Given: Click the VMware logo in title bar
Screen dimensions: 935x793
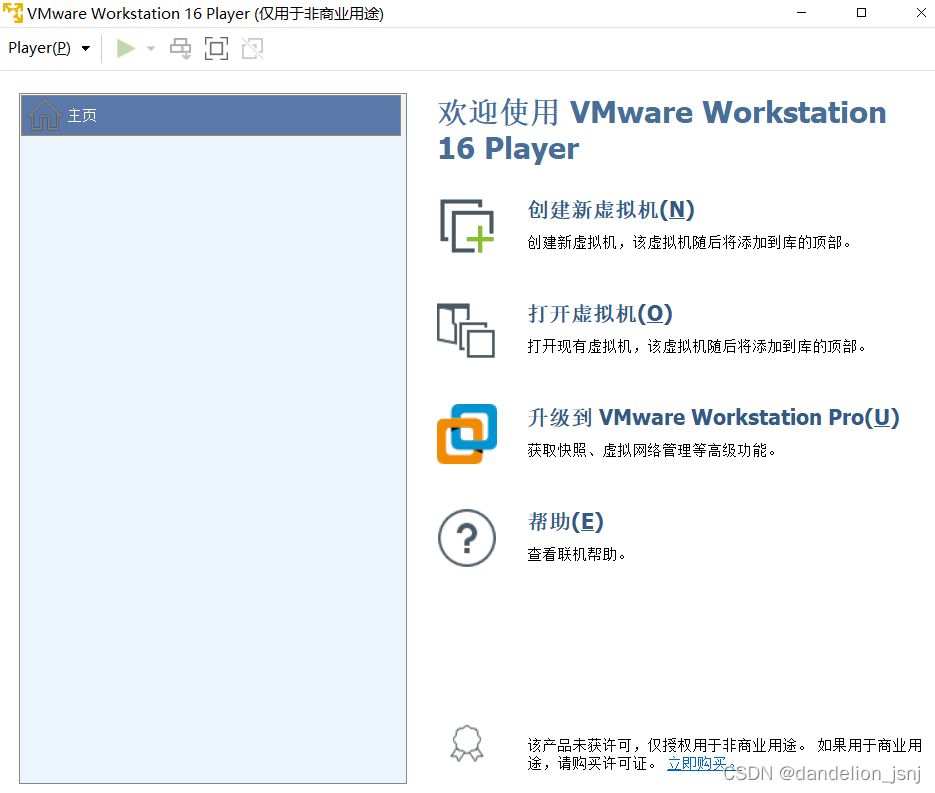Looking at the screenshot, I should [x=13, y=13].
